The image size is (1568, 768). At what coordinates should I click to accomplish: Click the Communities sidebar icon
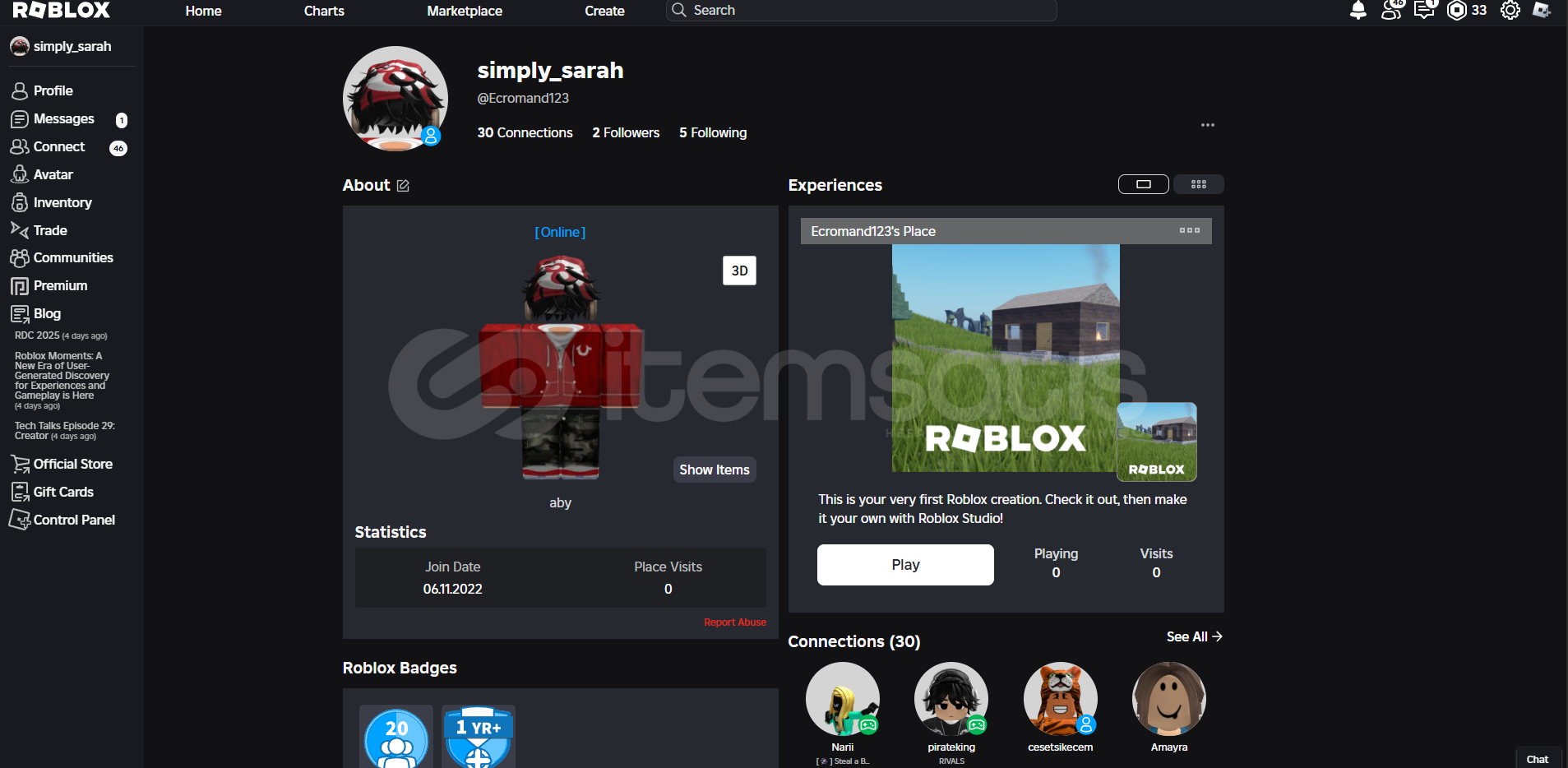20,257
